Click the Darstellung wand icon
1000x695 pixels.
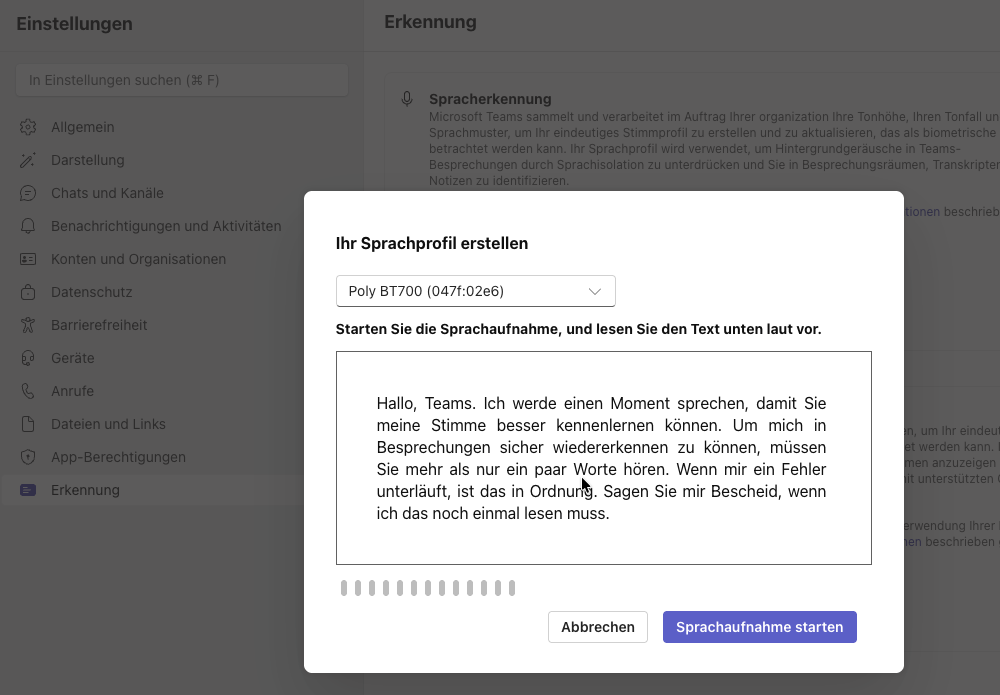[27, 160]
